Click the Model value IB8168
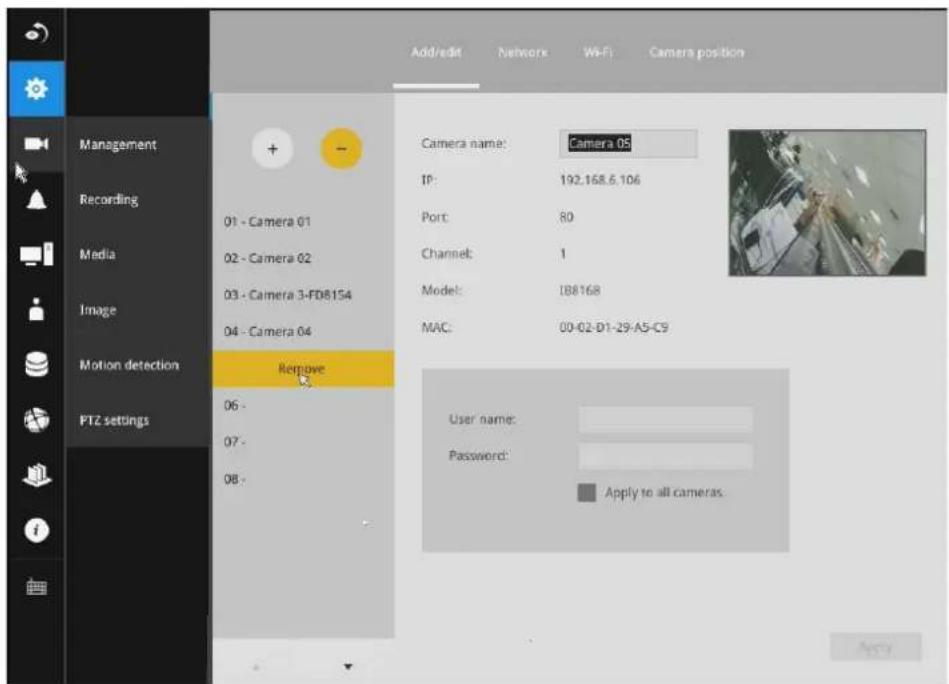Image resolution: width=949 pixels, height=684 pixels. point(580,291)
